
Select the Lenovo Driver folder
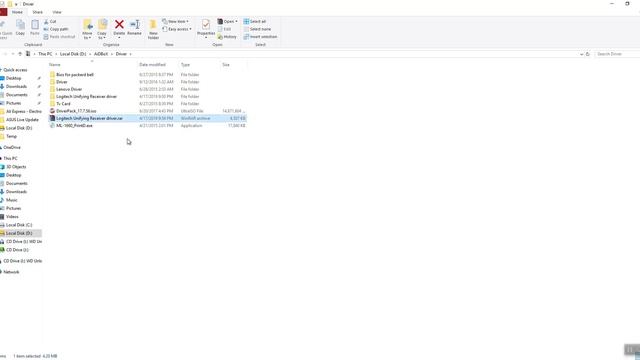point(69,89)
